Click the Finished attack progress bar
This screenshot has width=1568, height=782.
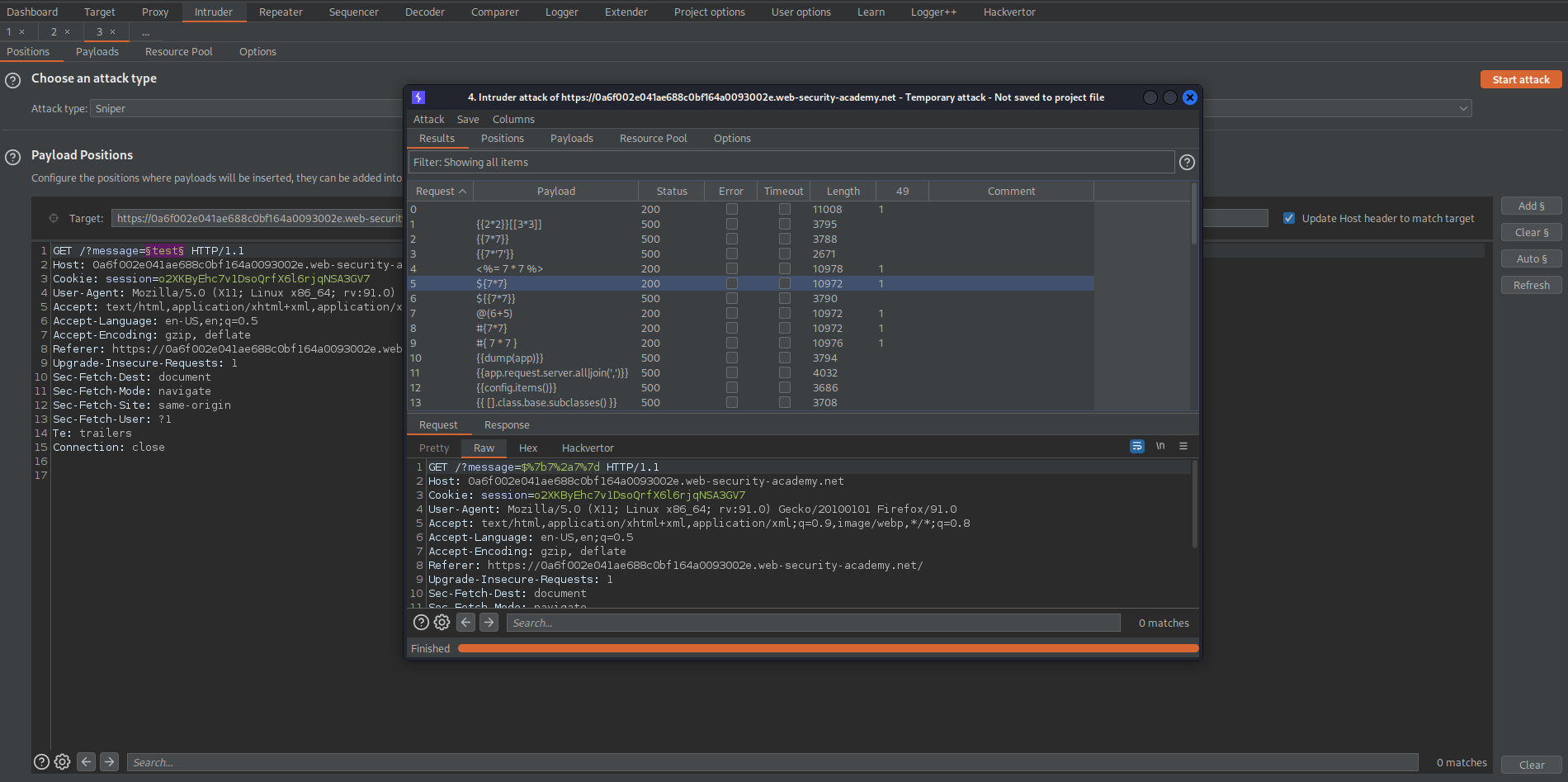tap(828, 649)
